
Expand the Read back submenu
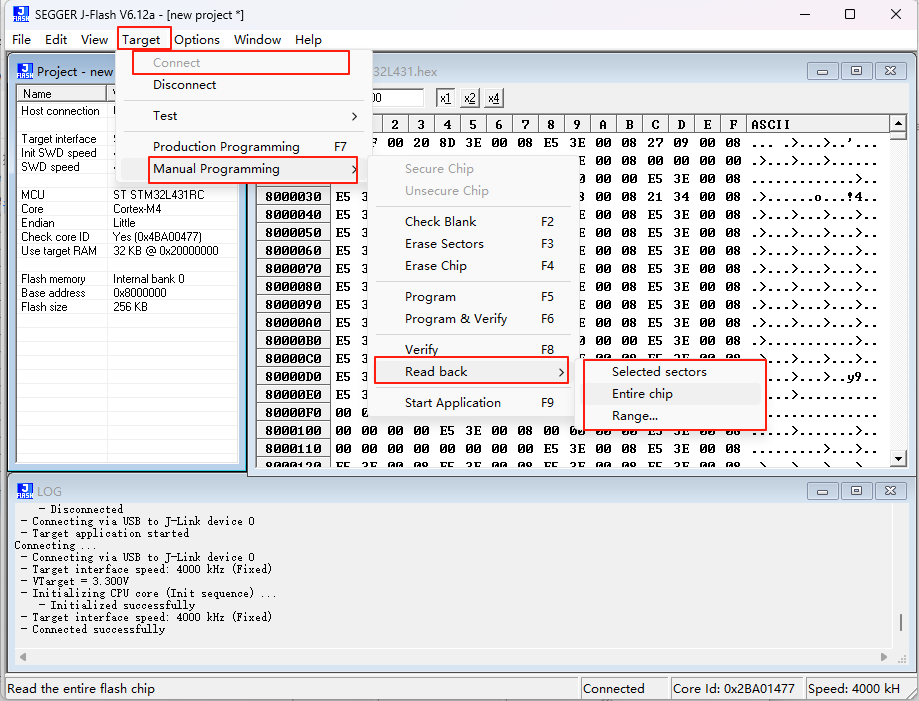click(x=472, y=372)
